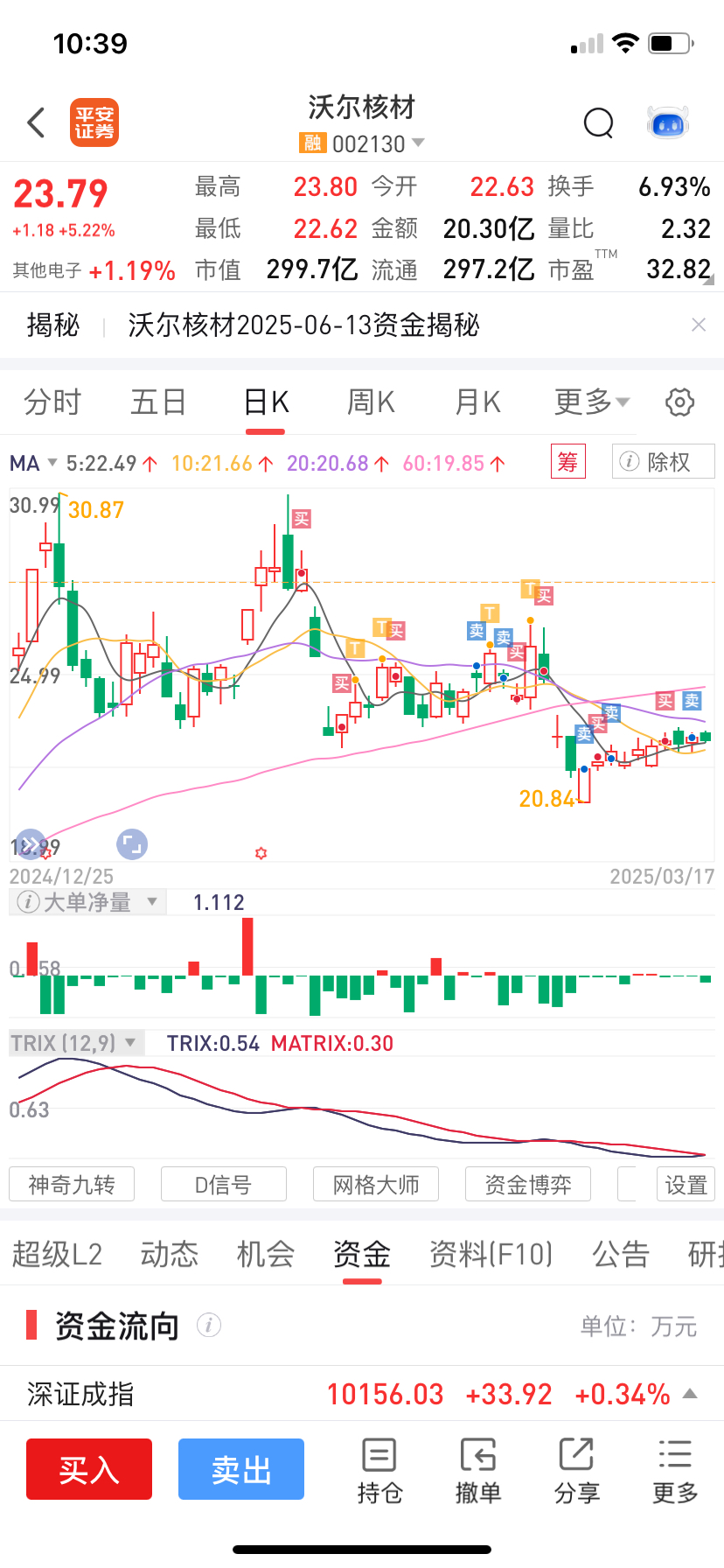
Task: Open 持仓 holdings icon
Action: 379,1471
